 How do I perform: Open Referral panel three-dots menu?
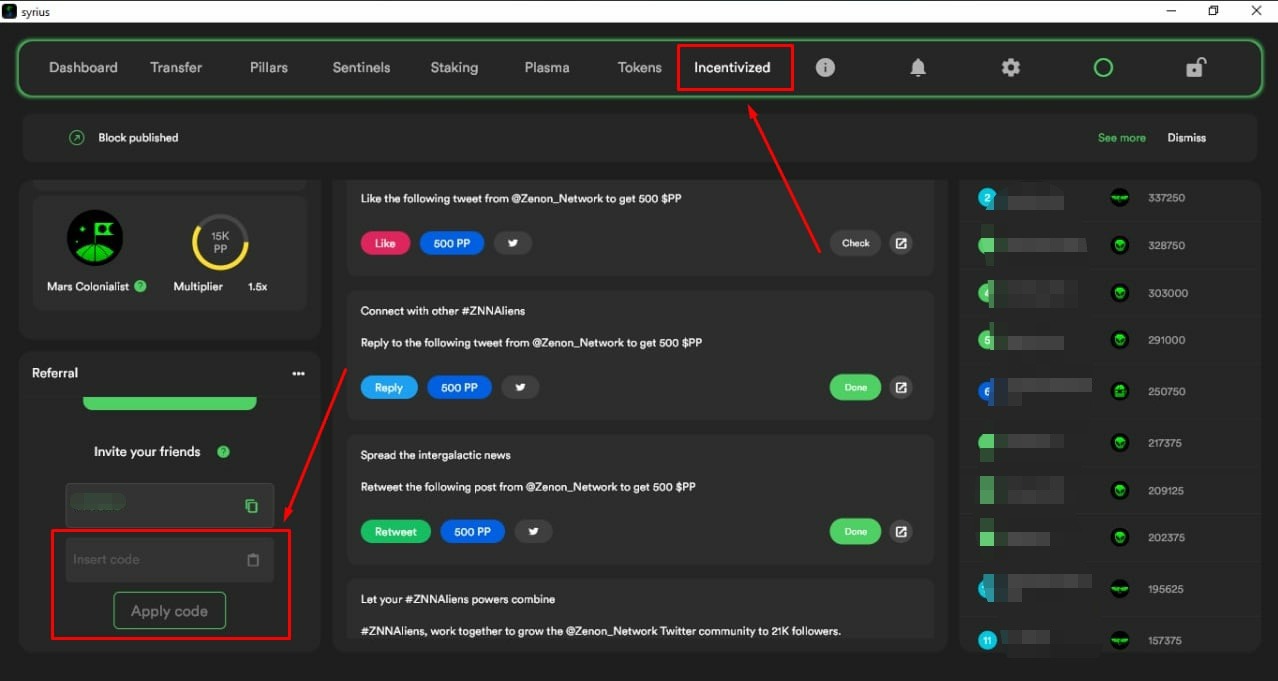tap(298, 373)
